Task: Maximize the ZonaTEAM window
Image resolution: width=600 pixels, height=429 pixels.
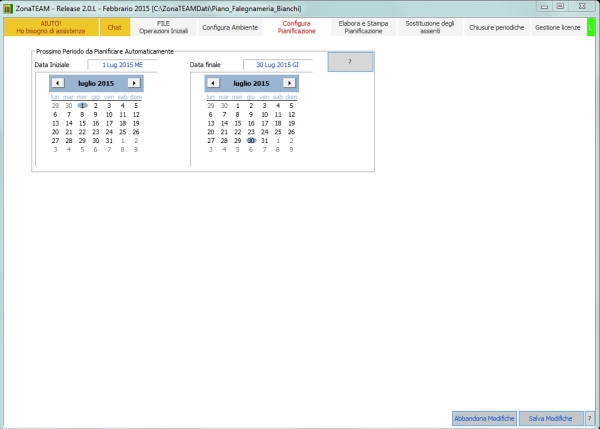Action: (x=560, y=7)
